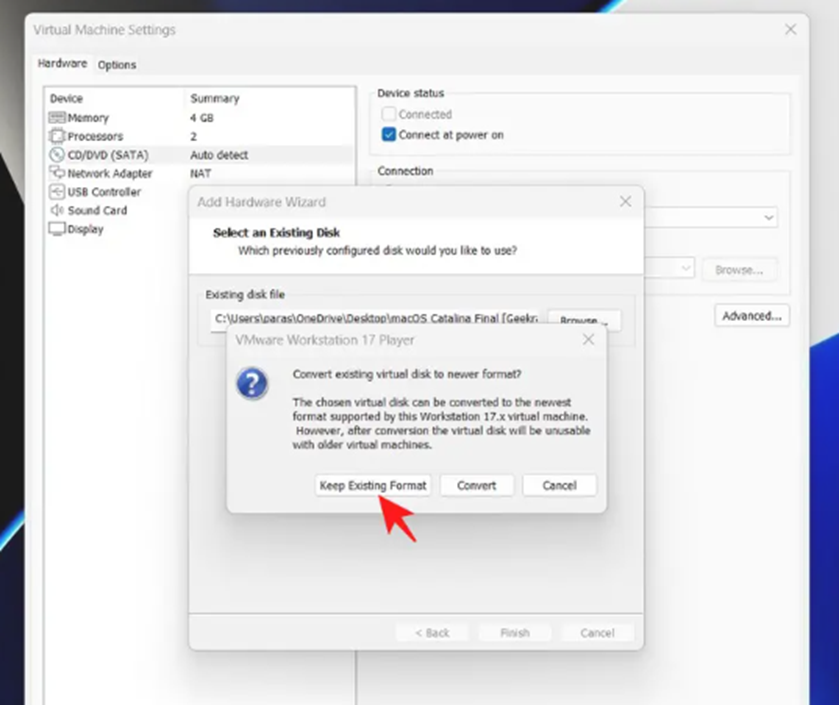The height and width of the screenshot is (705, 839).
Task: Click Finish in Add Hardware Wizard
Action: click(x=515, y=633)
